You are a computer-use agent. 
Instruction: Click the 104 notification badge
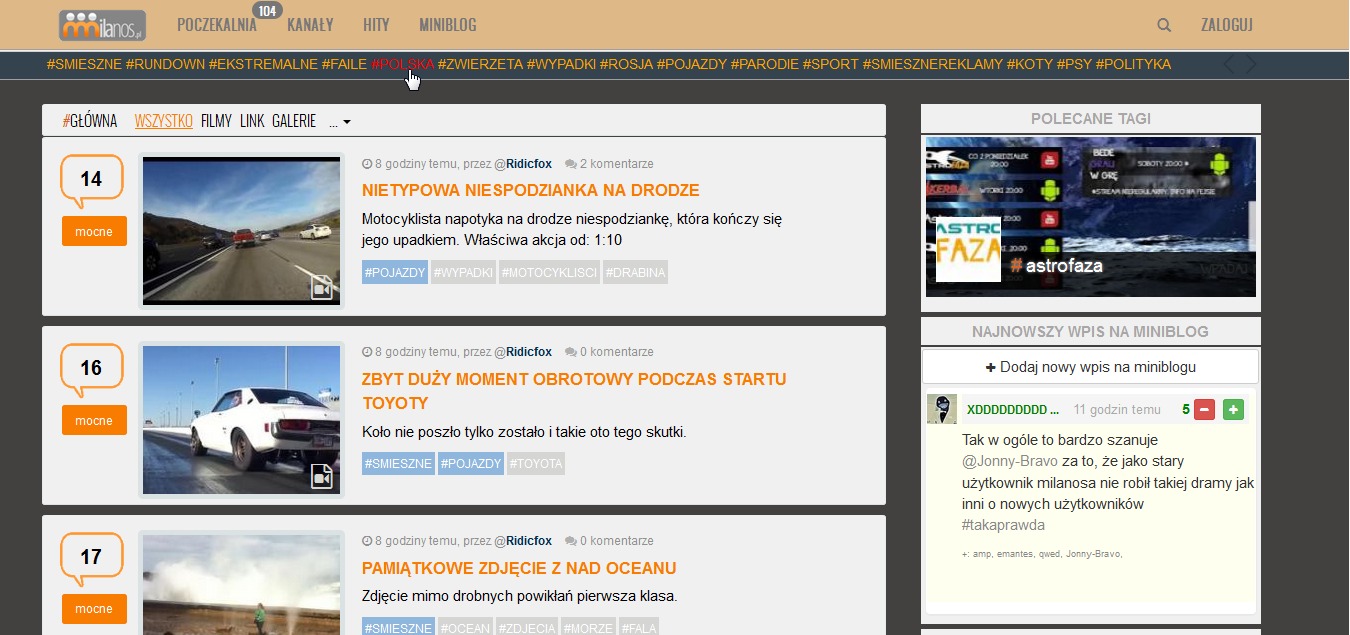point(266,11)
